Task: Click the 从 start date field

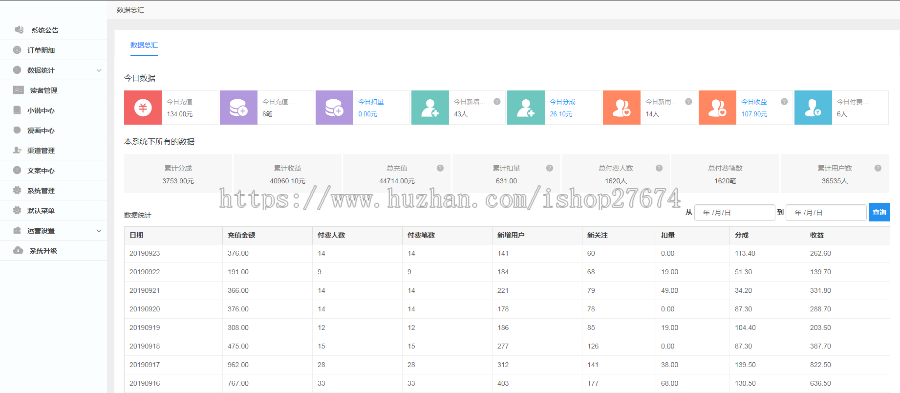Action: click(x=735, y=212)
